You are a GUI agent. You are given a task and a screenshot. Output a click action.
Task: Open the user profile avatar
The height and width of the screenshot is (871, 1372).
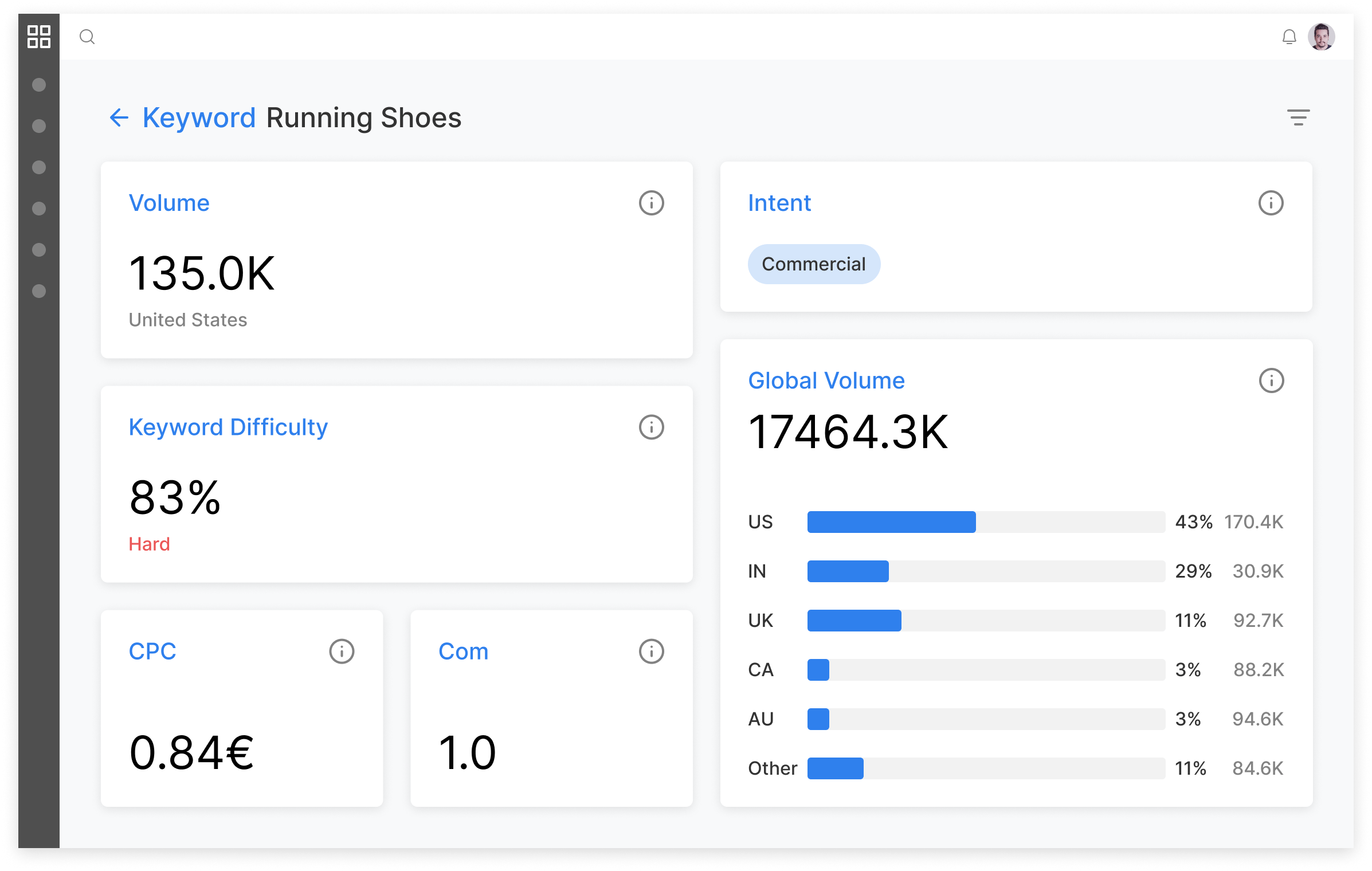click(1321, 37)
